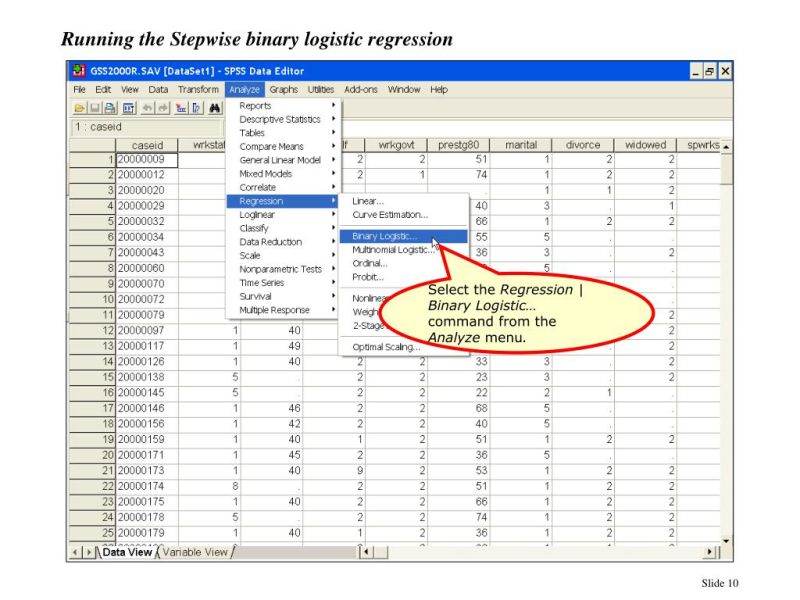
Task: Click the Go to Case icon
Action: point(182,108)
